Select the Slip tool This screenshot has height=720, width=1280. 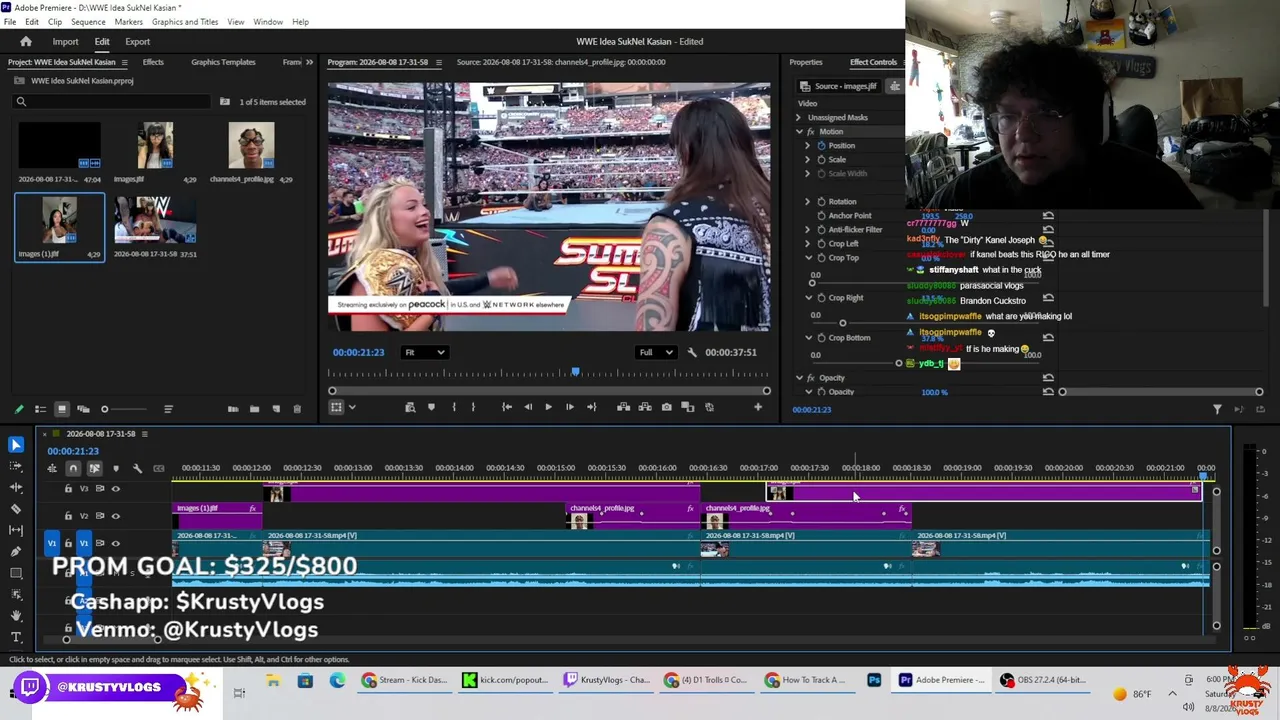click(x=16, y=530)
